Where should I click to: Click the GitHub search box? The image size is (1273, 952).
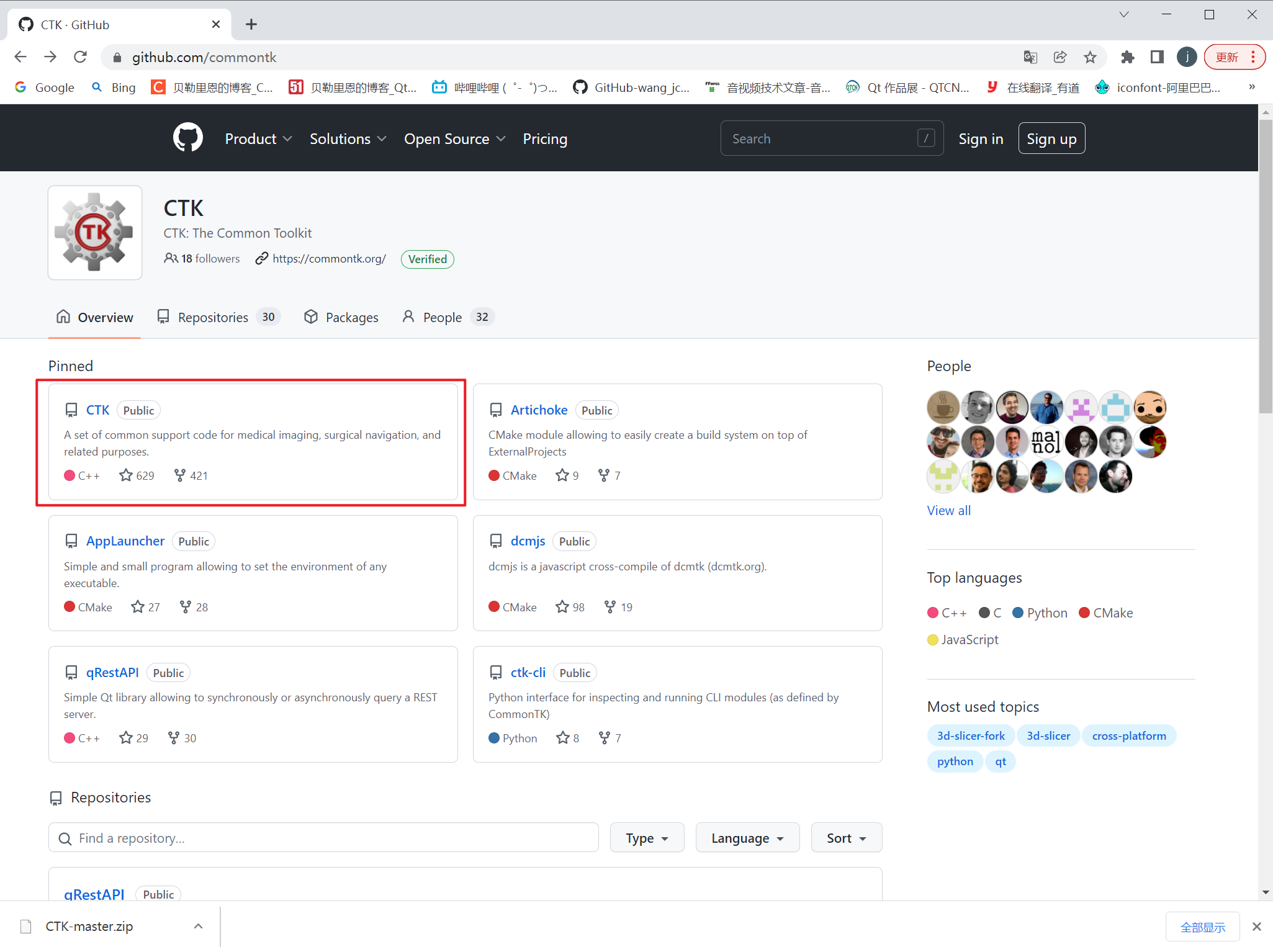tap(832, 138)
